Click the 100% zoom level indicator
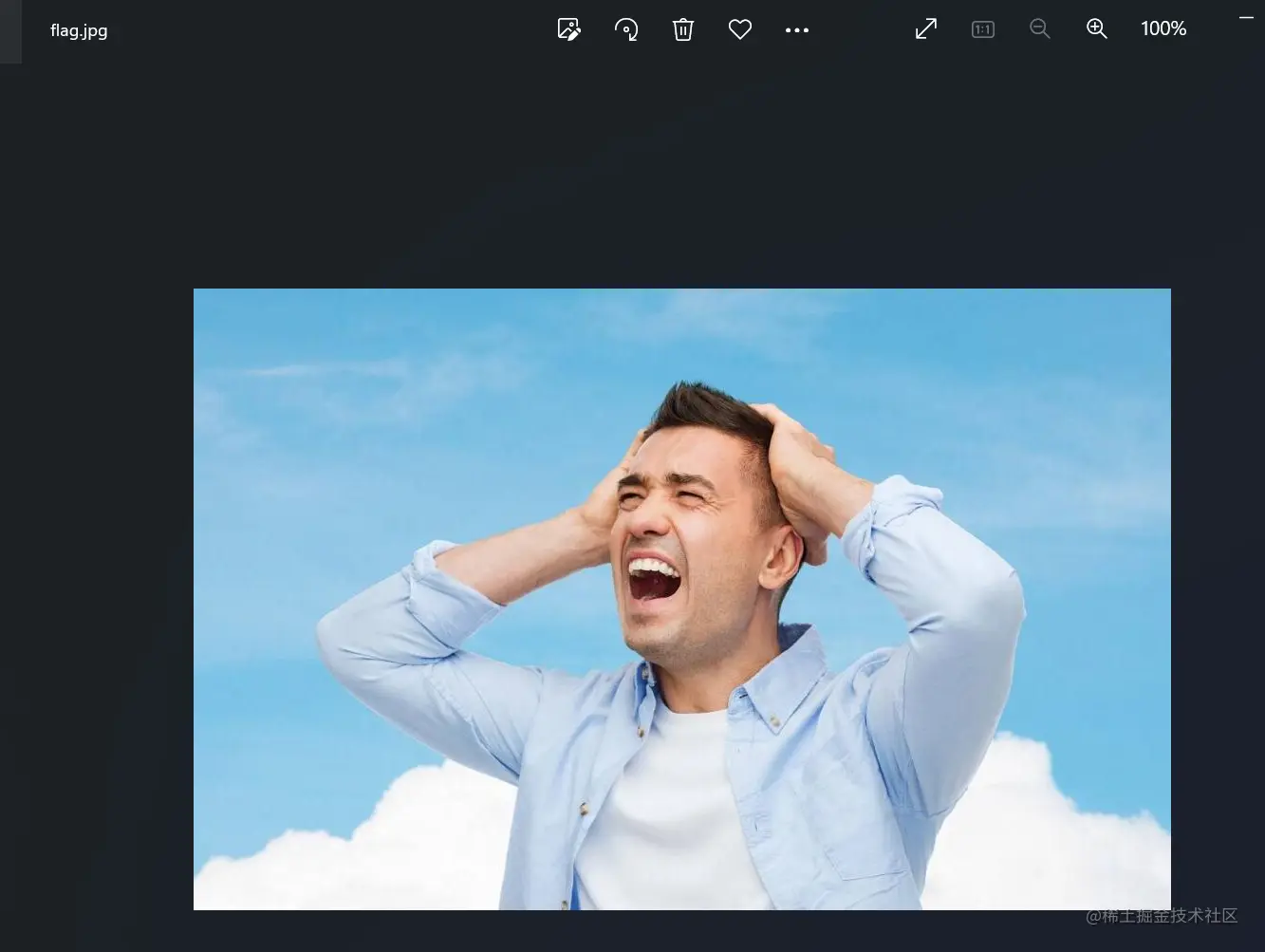The image size is (1265, 952). click(x=1163, y=29)
